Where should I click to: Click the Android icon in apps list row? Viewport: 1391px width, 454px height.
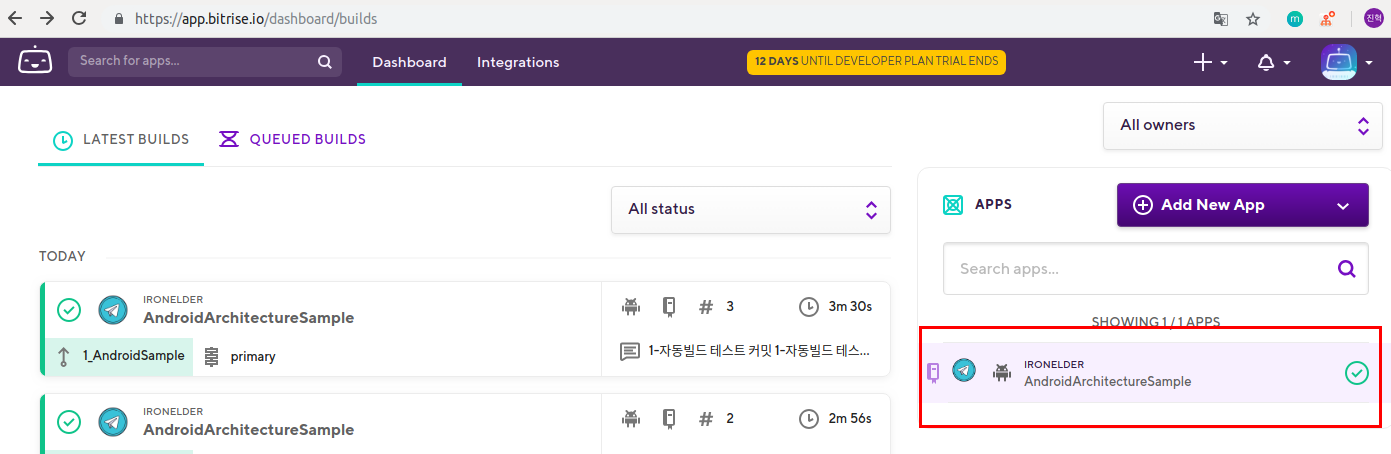click(1002, 373)
